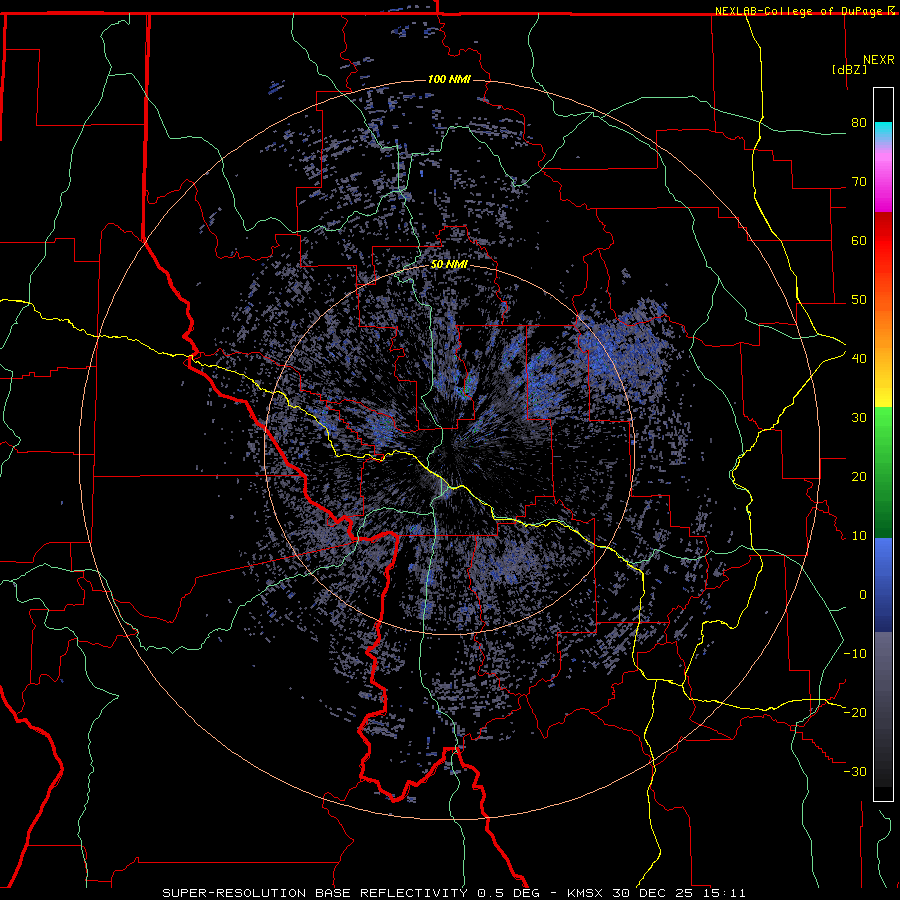Click the [dBZ] units label
The width and height of the screenshot is (900, 900).
[849, 69]
